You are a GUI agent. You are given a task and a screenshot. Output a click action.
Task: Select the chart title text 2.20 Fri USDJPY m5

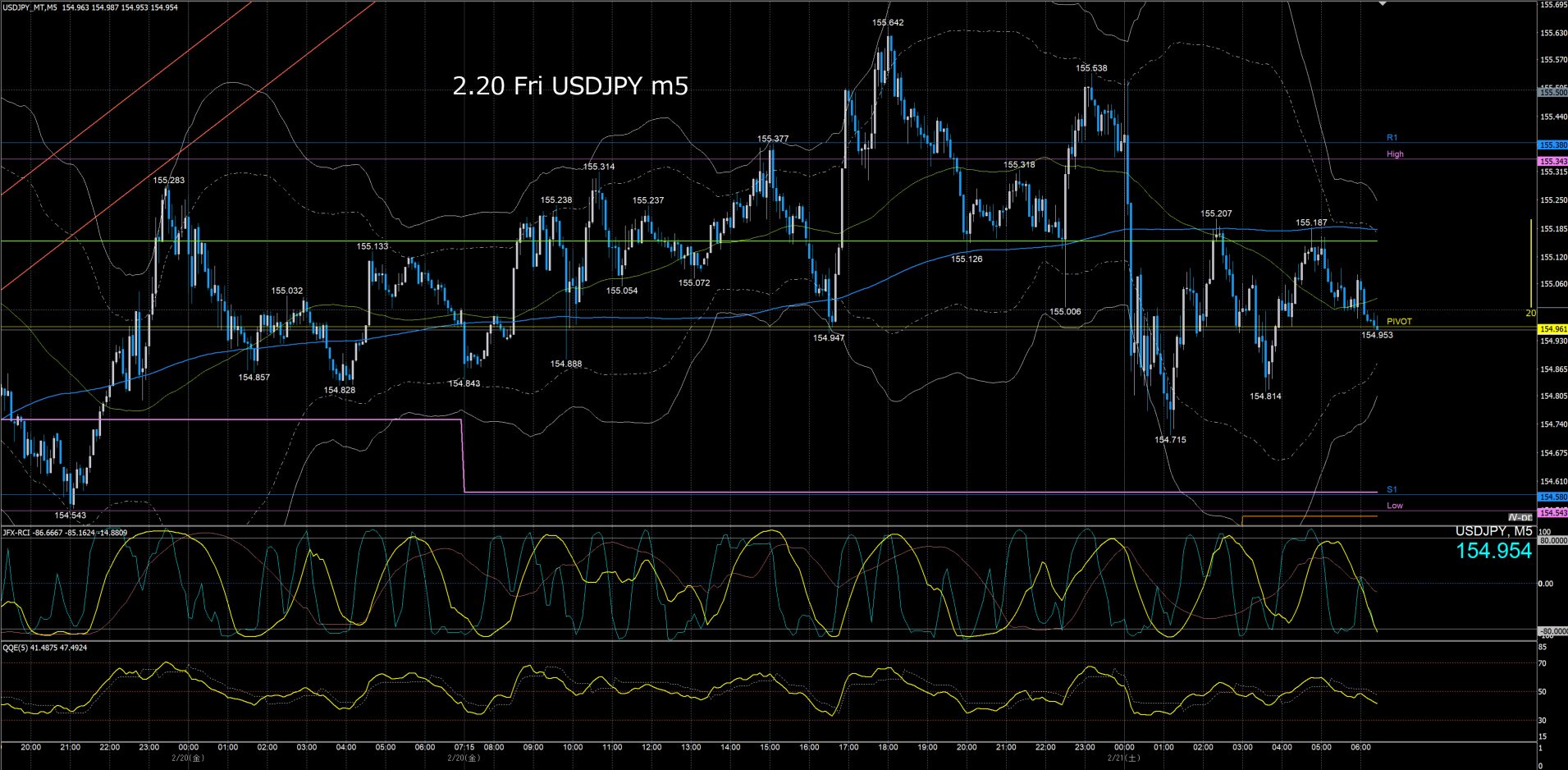pyautogui.click(x=570, y=86)
